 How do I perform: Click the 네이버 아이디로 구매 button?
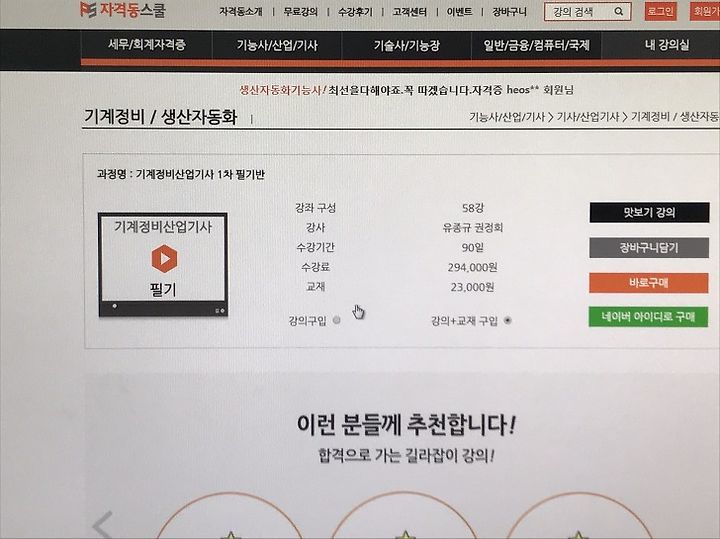click(648, 317)
